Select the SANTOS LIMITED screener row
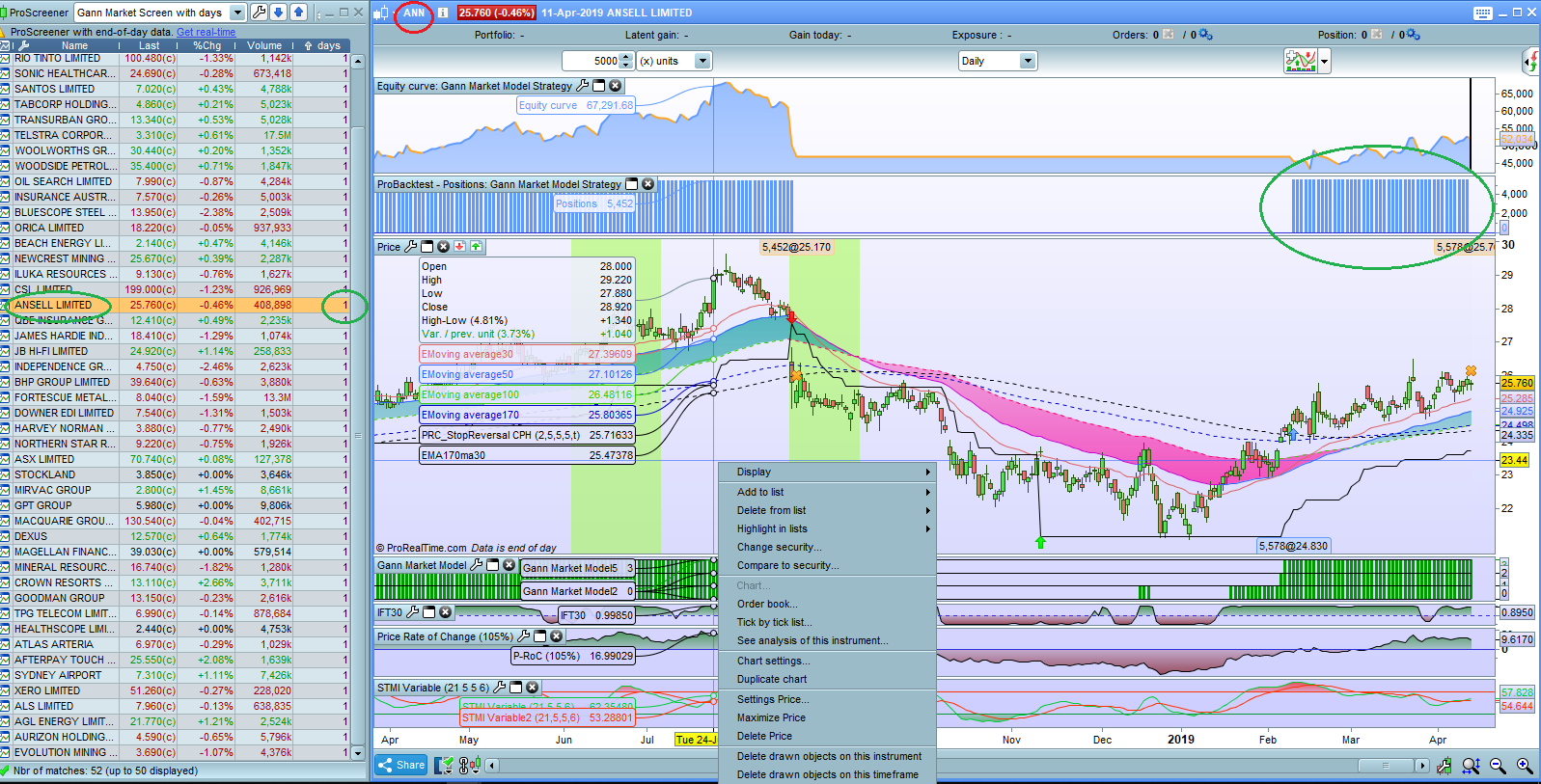 click(x=175, y=89)
